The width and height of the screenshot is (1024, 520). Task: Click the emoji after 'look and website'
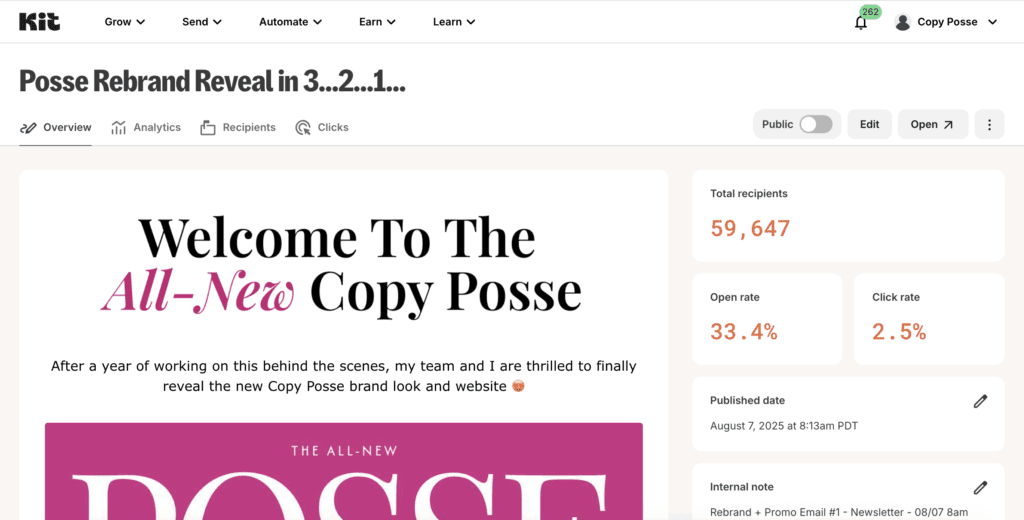coord(518,386)
